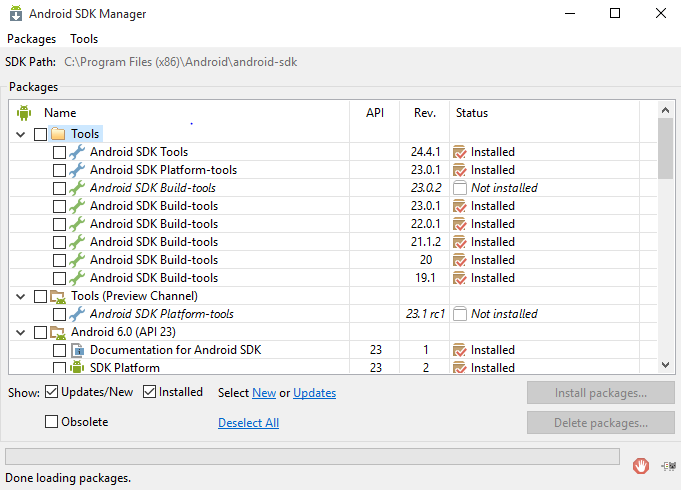Check the Documentation for Android SDK checkbox
This screenshot has width=681, height=490.
click(59, 351)
